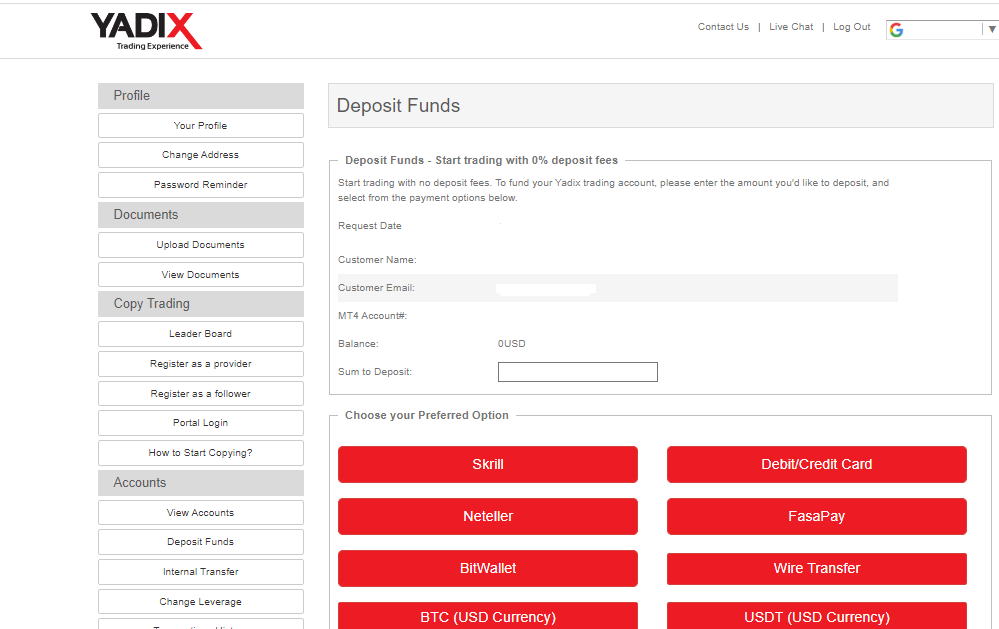This screenshot has width=999, height=629.
Task: Choose Register as a provider
Action: pos(201,364)
